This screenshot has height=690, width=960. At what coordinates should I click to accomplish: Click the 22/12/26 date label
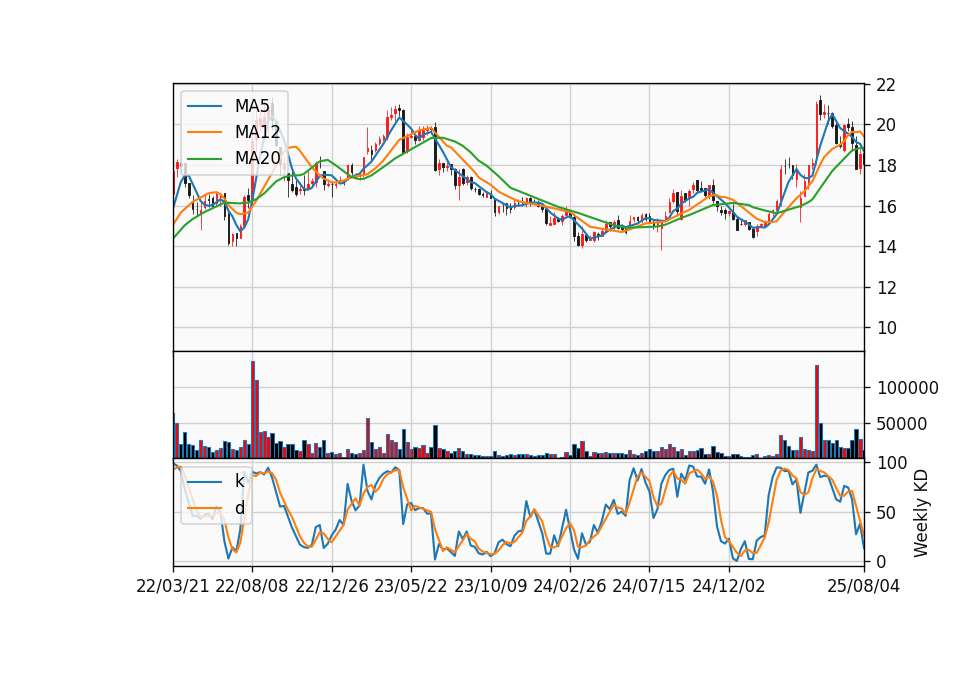tap(332, 586)
